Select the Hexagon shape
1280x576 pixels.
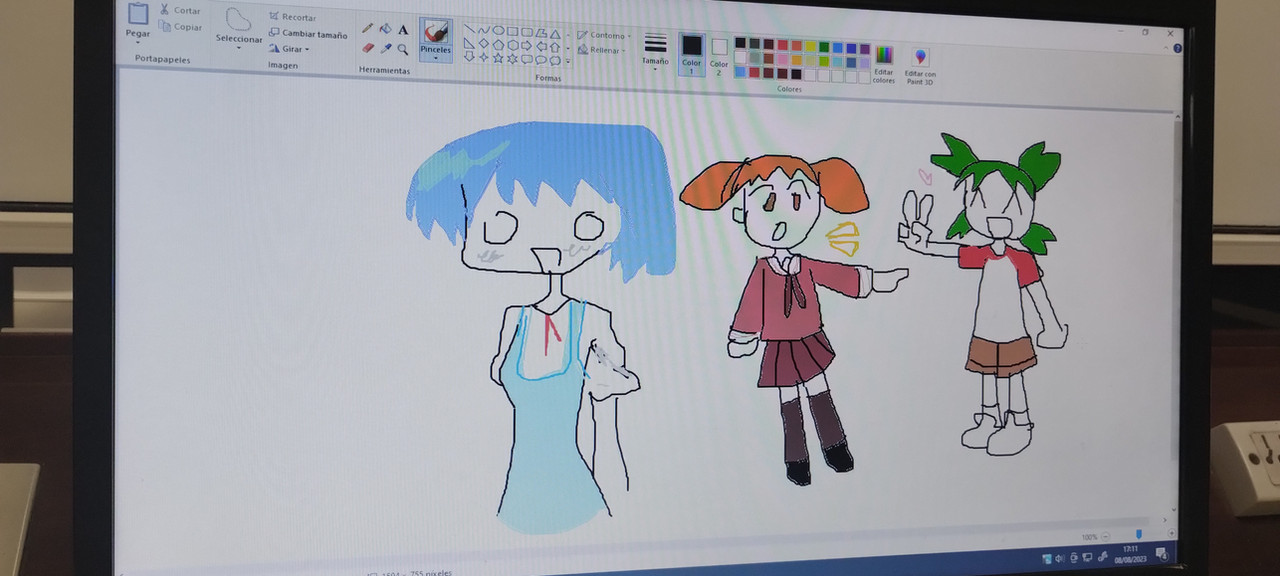click(513, 46)
